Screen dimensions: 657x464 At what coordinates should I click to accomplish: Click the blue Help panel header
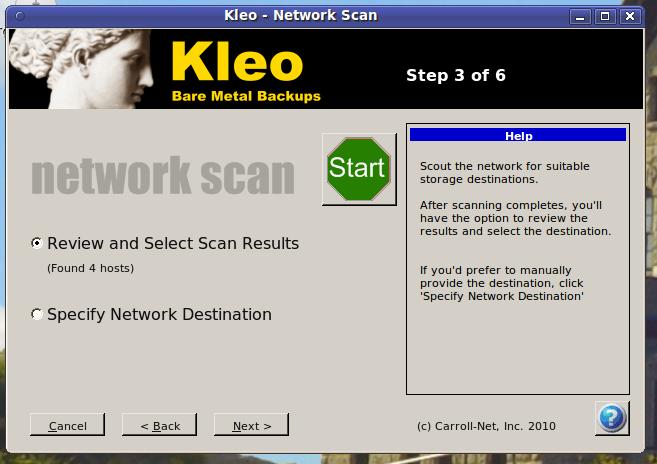(x=517, y=135)
